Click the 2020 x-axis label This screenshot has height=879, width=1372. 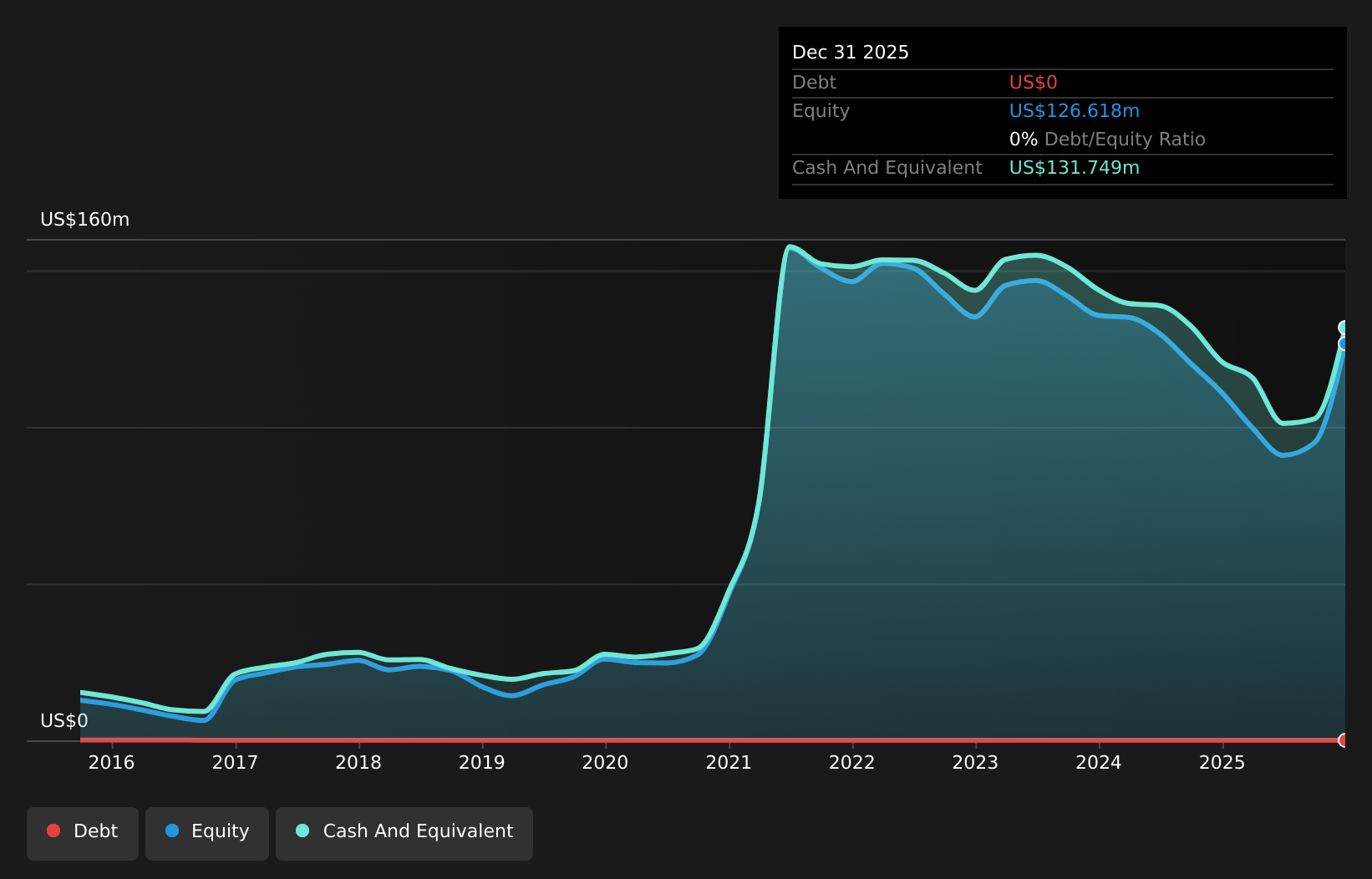coord(605,762)
